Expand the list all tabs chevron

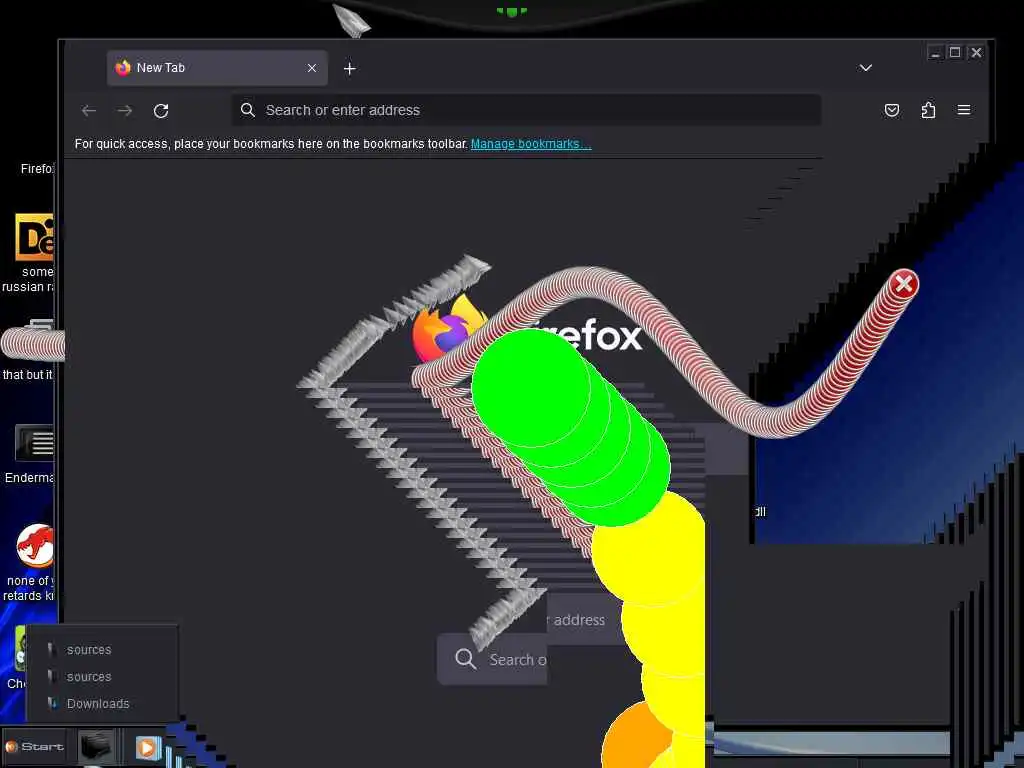click(865, 68)
